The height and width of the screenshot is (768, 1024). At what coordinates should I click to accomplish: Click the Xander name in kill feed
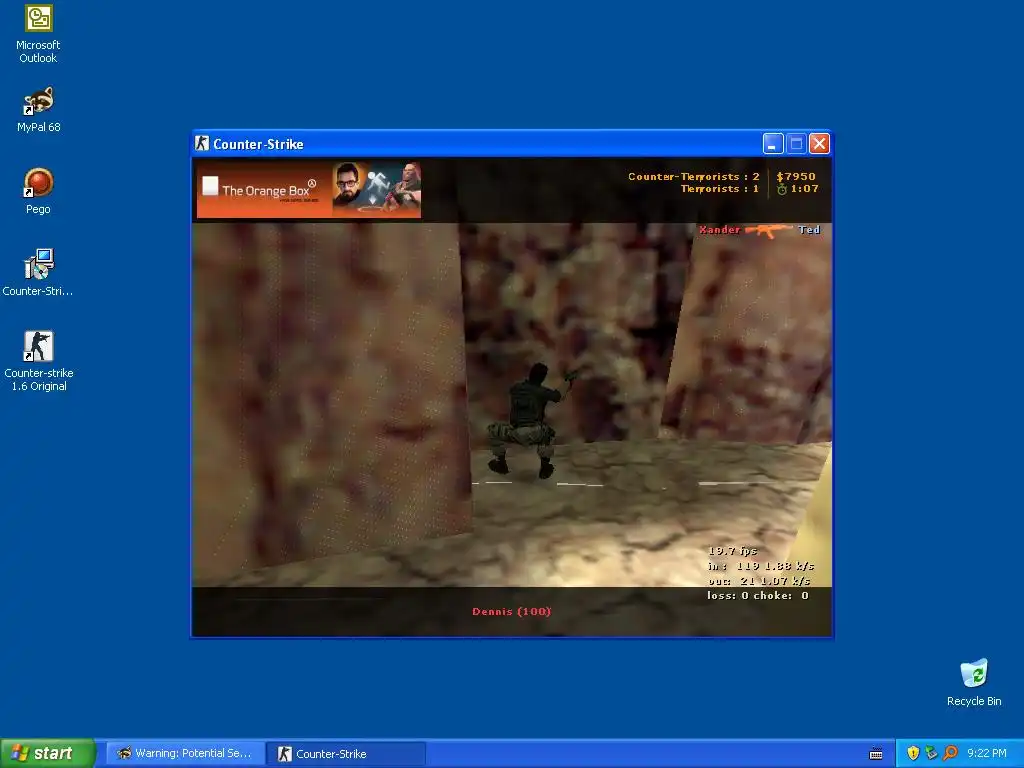(x=720, y=230)
